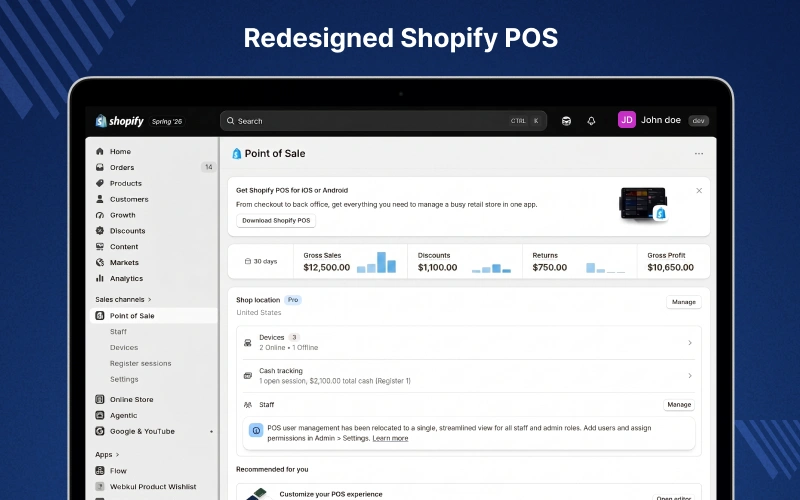
Task: Click the Spring '26 edition badge
Action: click(167, 121)
